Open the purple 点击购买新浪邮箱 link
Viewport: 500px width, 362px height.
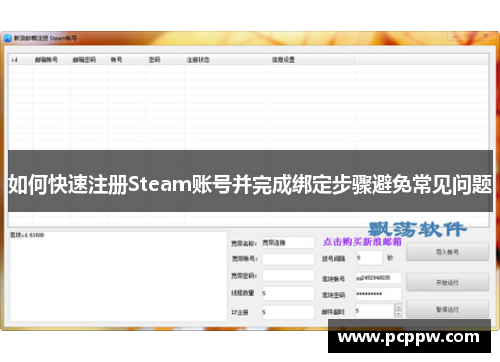point(362,242)
